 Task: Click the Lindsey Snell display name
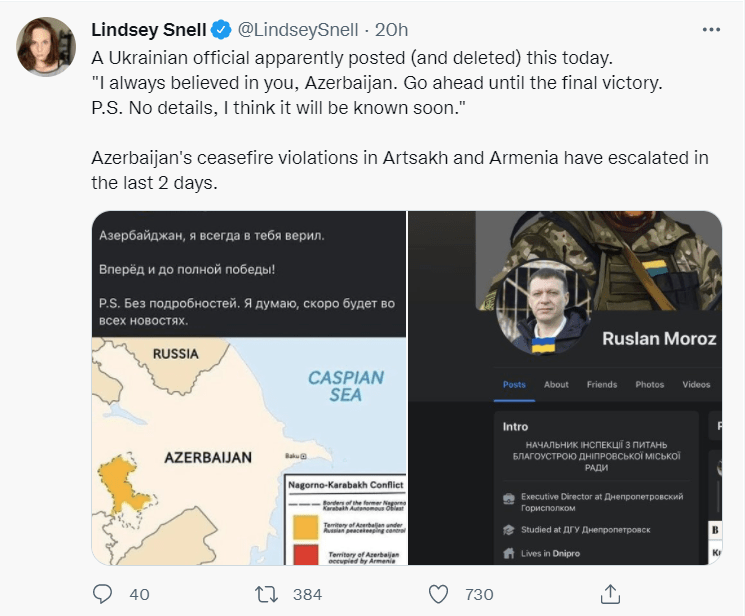[148, 30]
